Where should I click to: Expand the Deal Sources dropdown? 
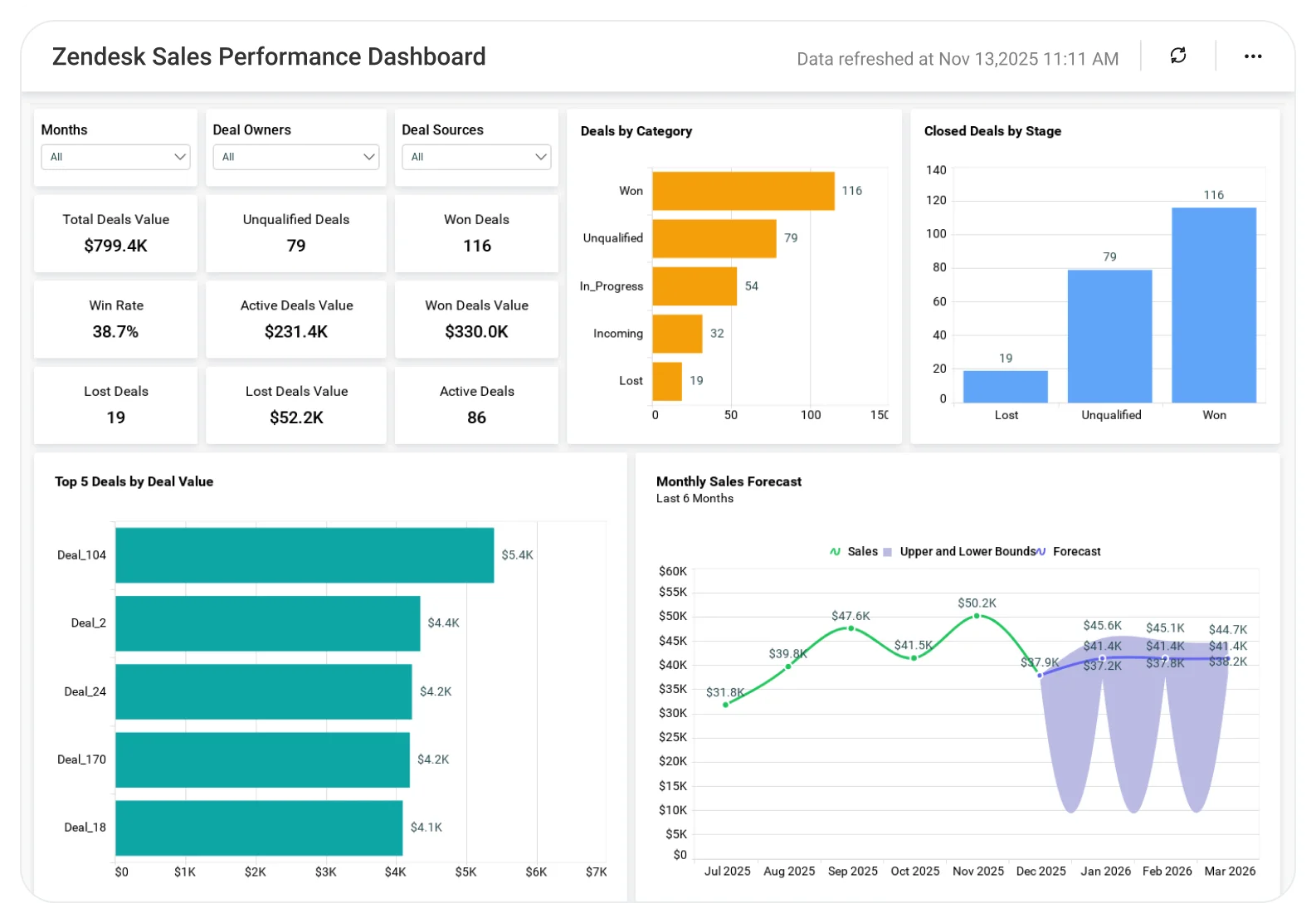pos(476,157)
